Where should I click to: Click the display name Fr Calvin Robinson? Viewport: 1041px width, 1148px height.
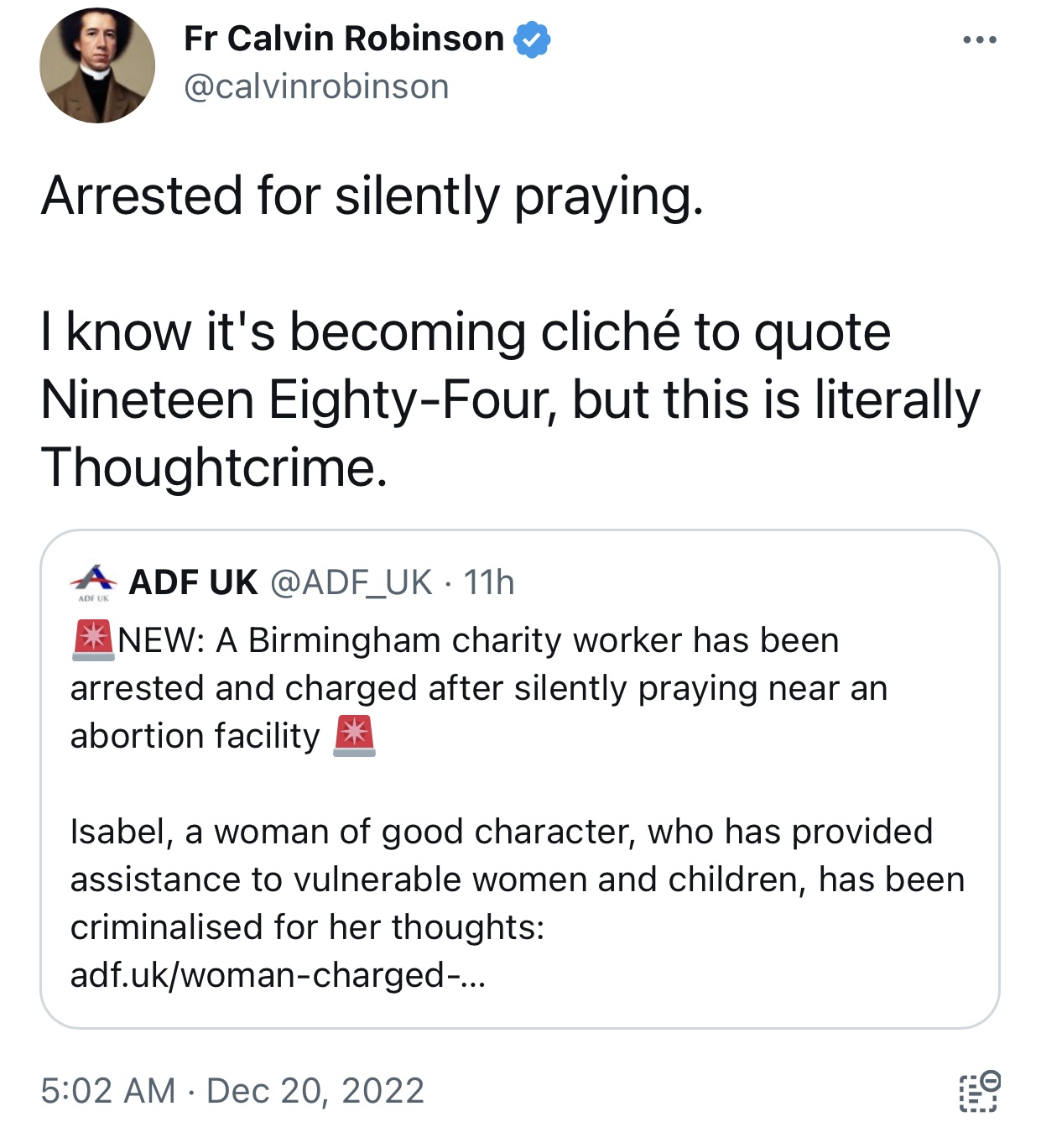point(343,39)
